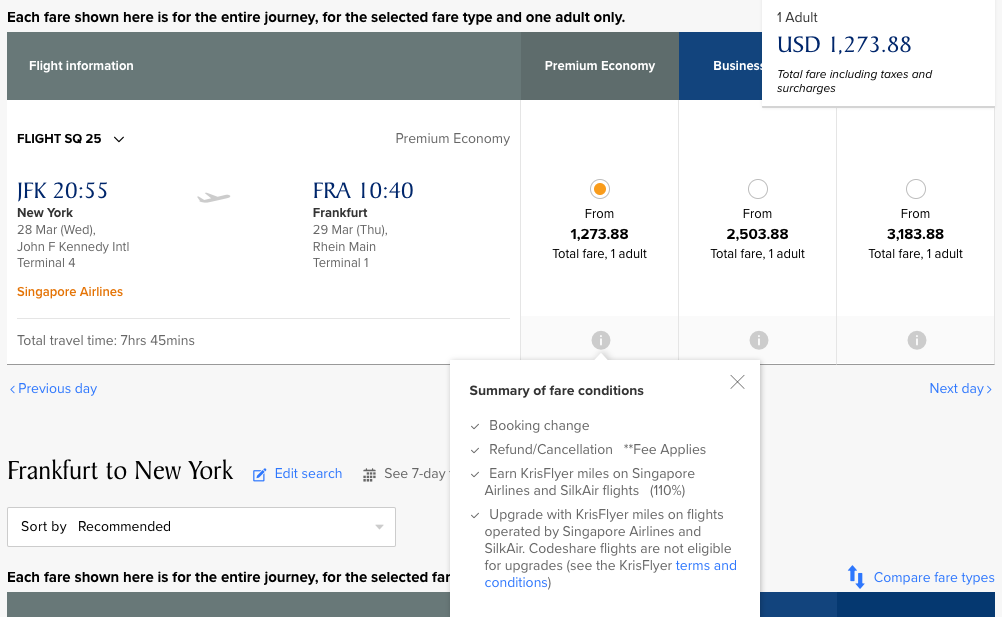Click the Singapore Airlines carrier link
This screenshot has width=1002, height=617.
tap(70, 292)
